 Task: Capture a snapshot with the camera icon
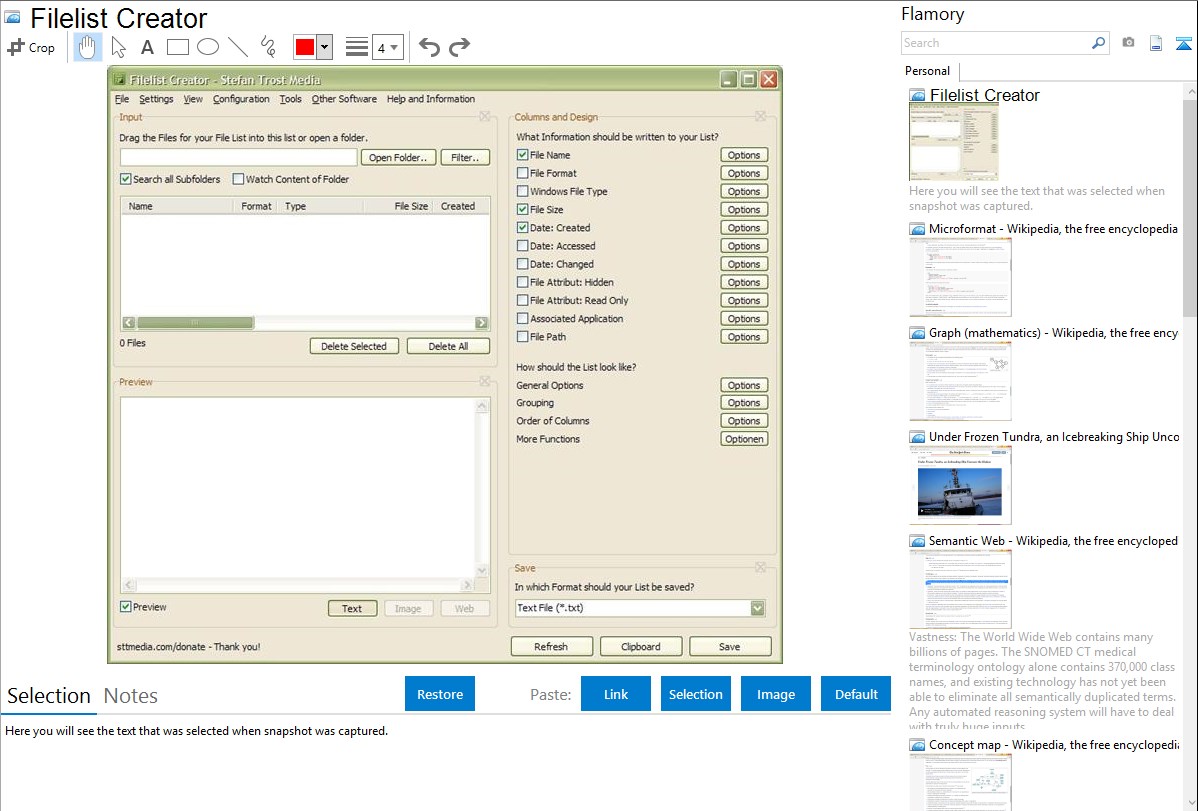pos(1128,43)
